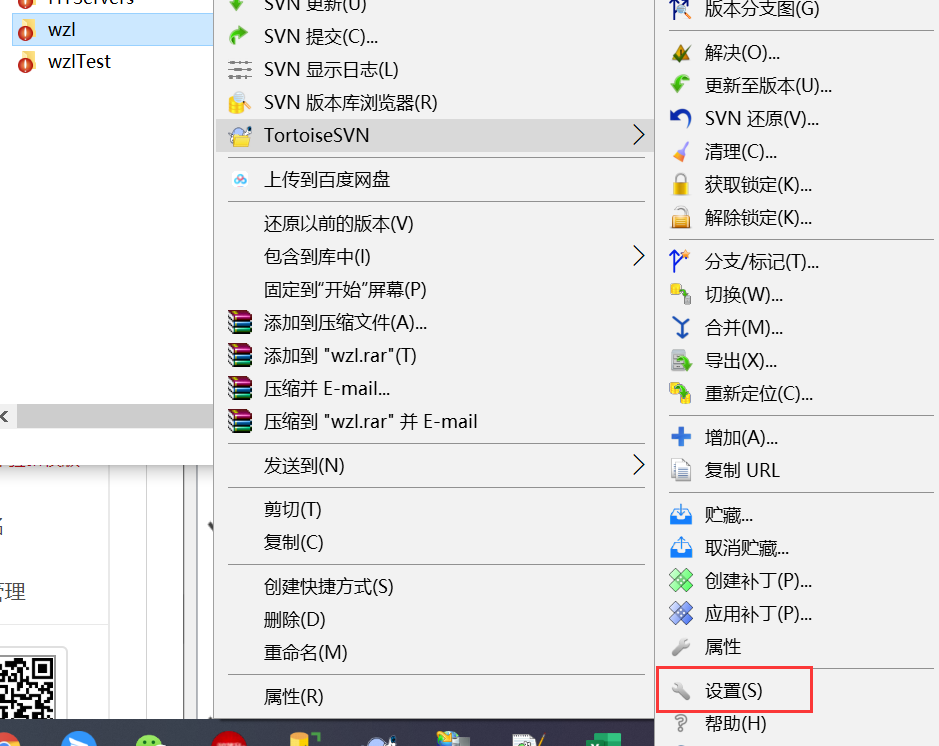Click the SVN commit green arrow icon
This screenshot has width=939, height=746.
coord(240,37)
